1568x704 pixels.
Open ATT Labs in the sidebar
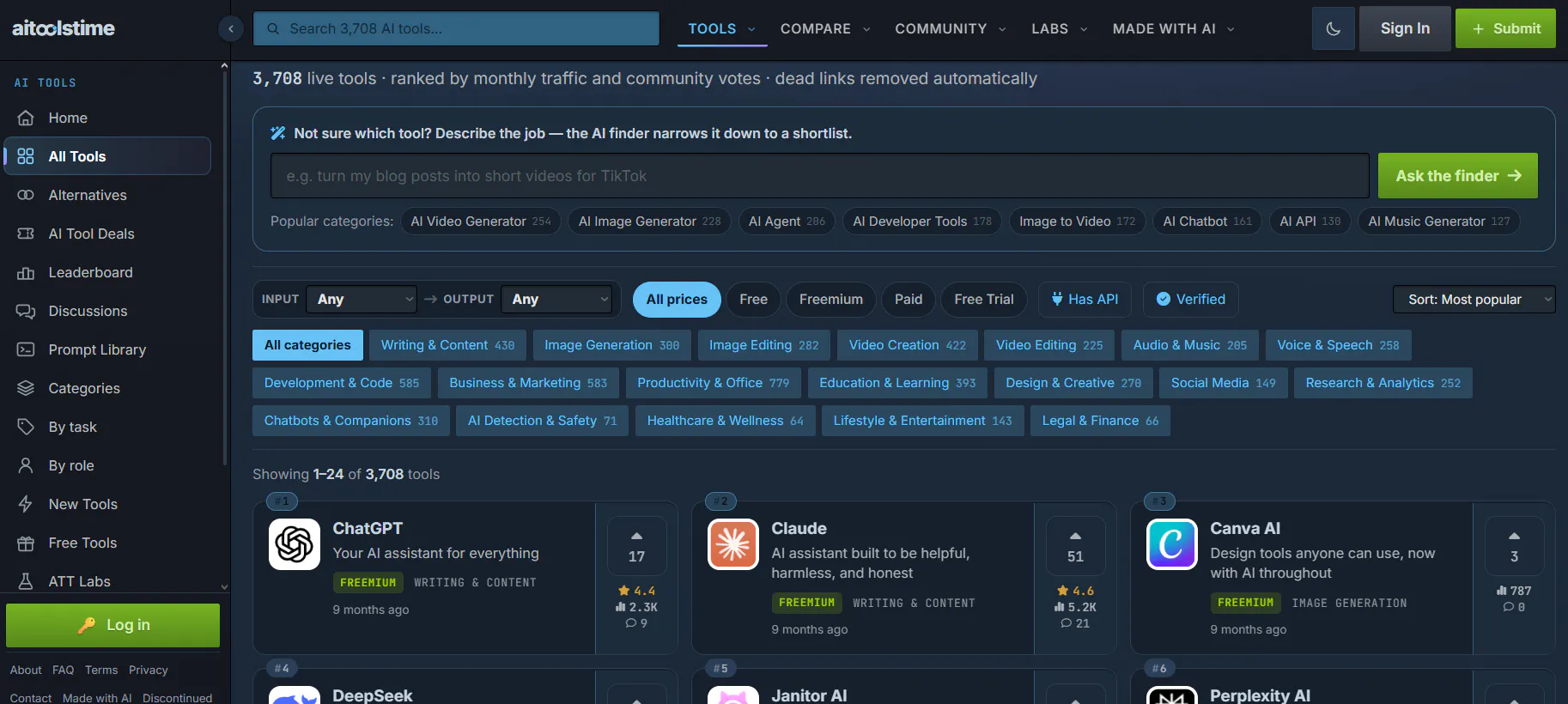click(x=107, y=581)
